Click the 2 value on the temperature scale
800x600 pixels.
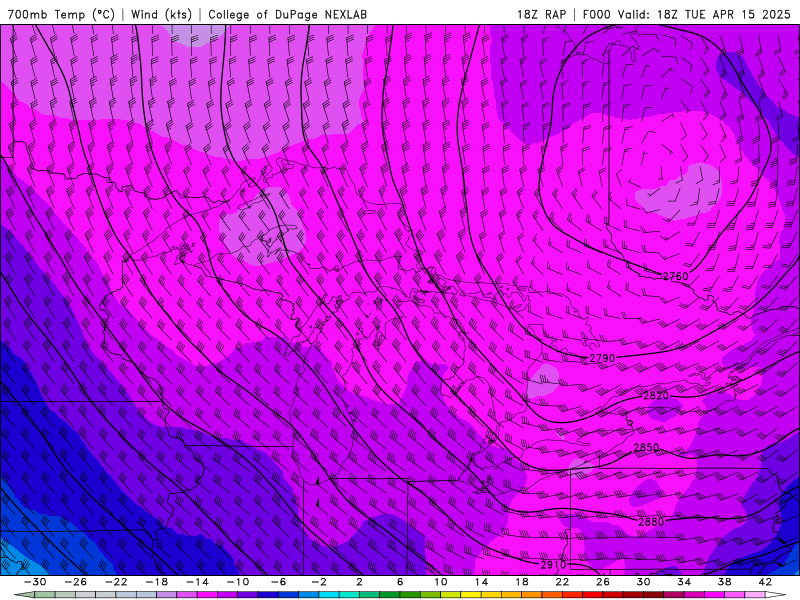(359, 582)
